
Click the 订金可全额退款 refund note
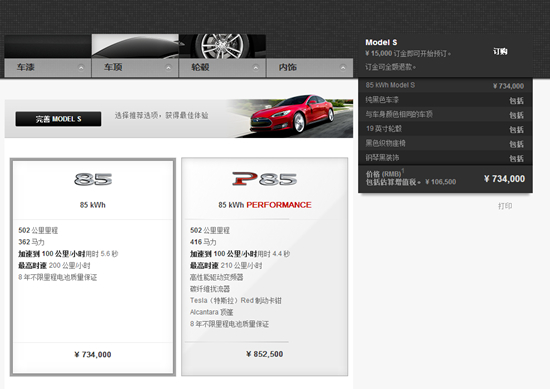(x=390, y=67)
